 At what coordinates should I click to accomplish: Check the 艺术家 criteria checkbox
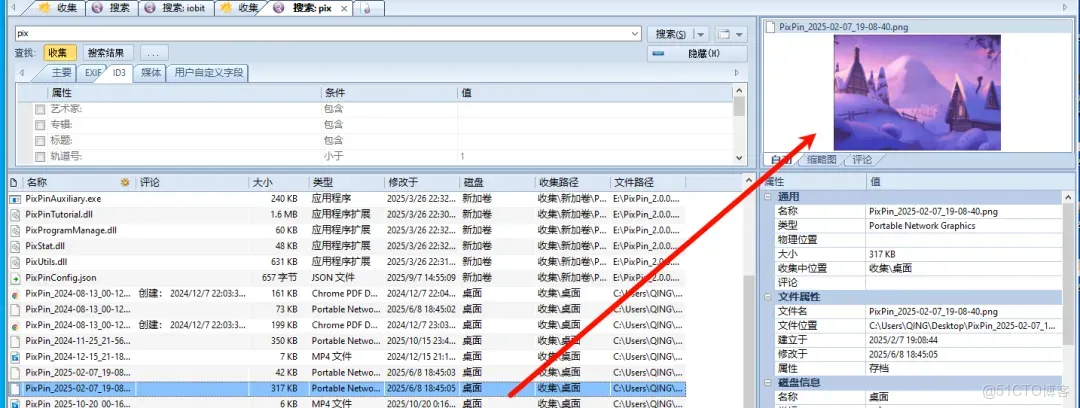click(40, 109)
